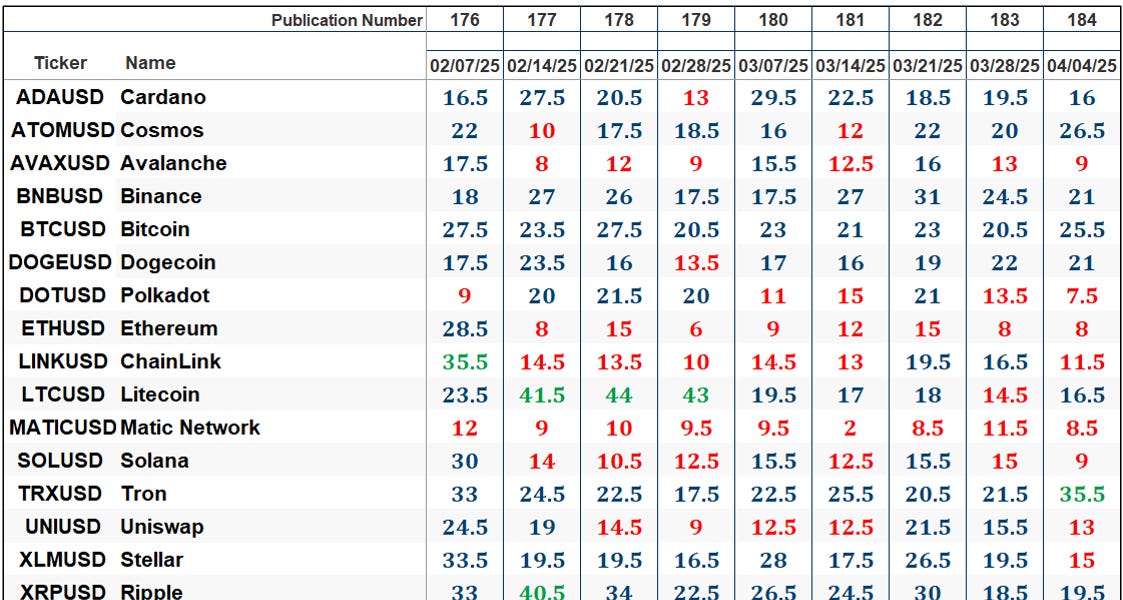Viewport: 1123px width, 600px height.
Task: Click ChainLink 19.5 value
Action: (x=927, y=362)
